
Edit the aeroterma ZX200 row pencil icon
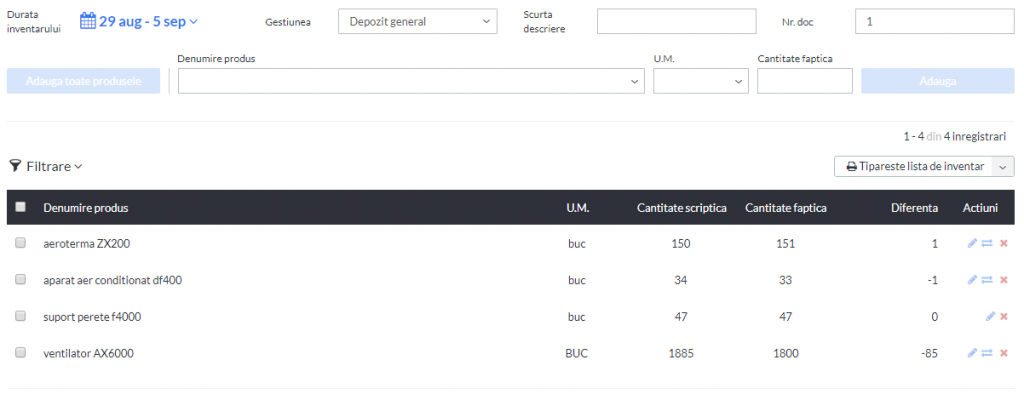click(x=972, y=243)
